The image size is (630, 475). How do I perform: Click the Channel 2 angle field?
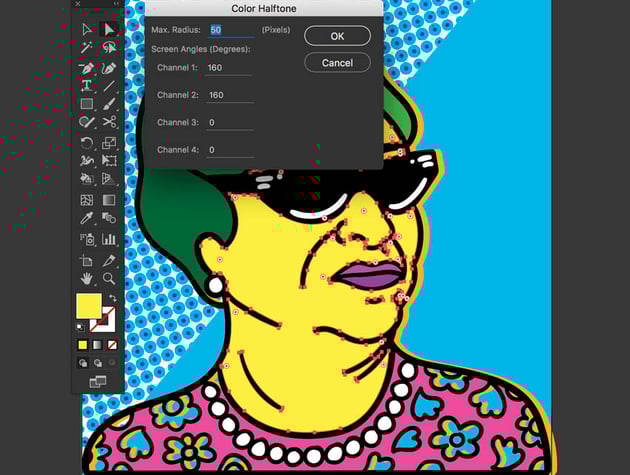tap(230, 95)
